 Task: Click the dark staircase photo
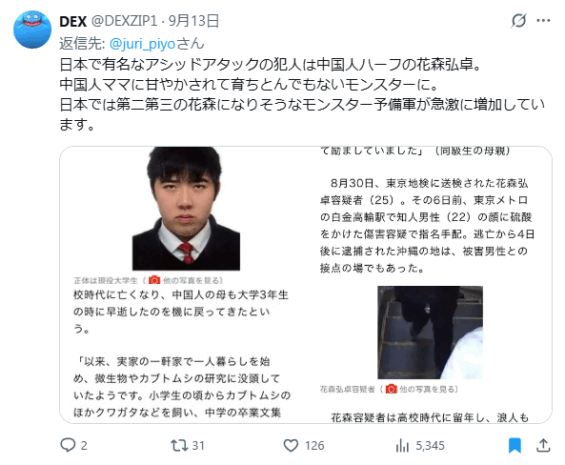tap(430, 332)
